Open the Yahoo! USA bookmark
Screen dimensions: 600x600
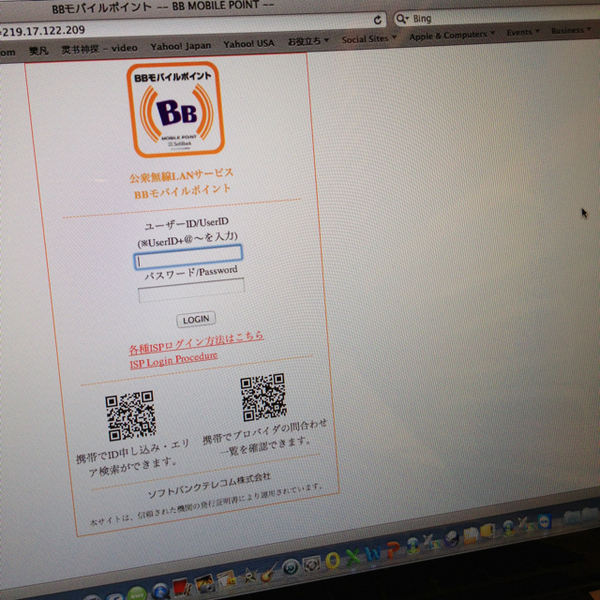(249, 44)
